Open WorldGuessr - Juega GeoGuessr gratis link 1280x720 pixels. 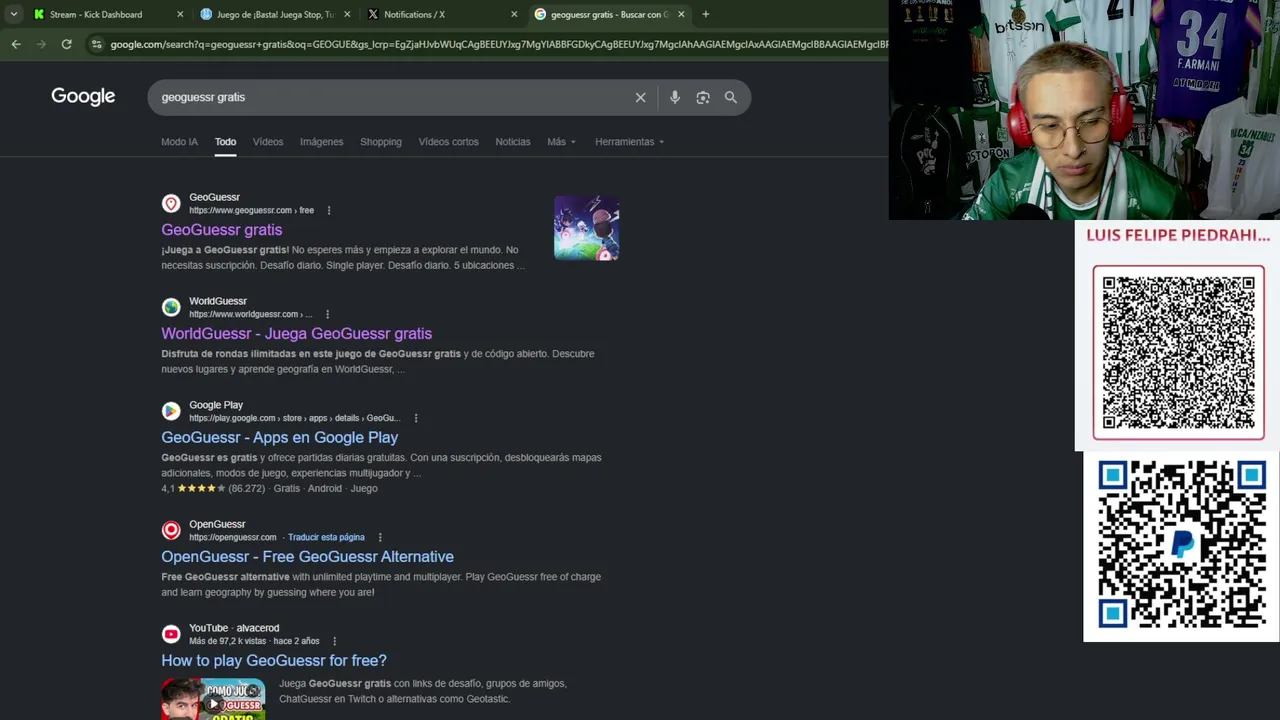point(297,334)
